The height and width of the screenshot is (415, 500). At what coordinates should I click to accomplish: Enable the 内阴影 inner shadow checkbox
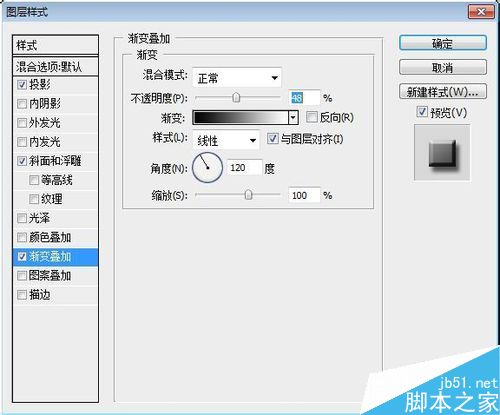click(x=22, y=104)
